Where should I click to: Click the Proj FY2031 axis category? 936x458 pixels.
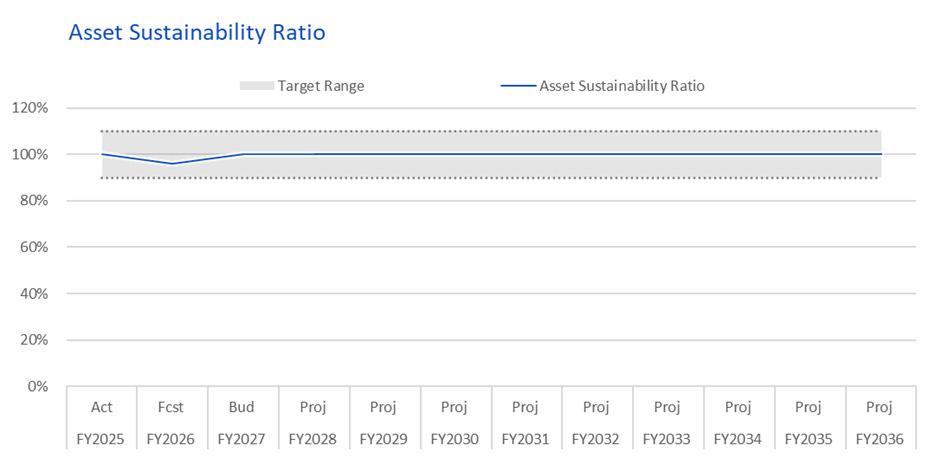526,423
